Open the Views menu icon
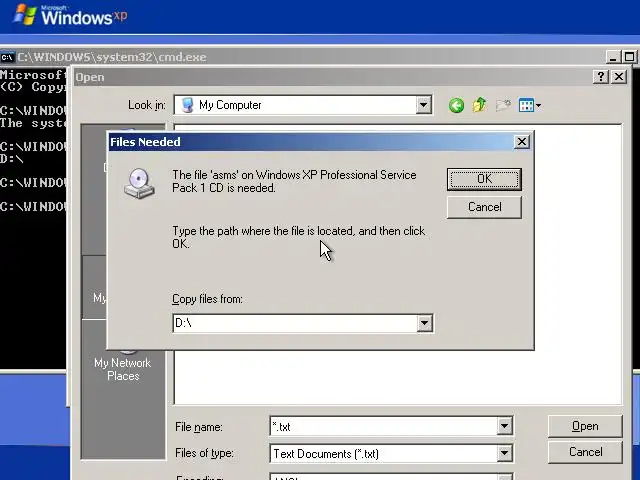Screen dimensions: 640x480 [x=529, y=105]
